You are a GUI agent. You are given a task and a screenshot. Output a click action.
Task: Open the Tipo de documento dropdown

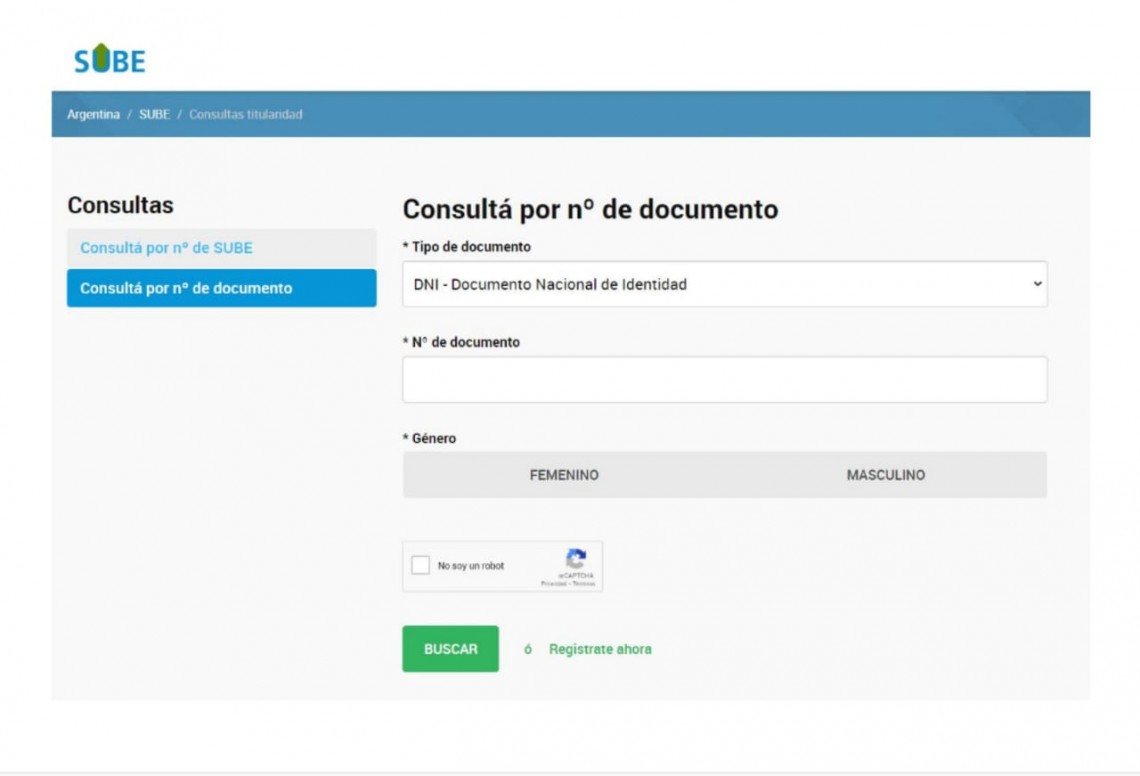[724, 284]
